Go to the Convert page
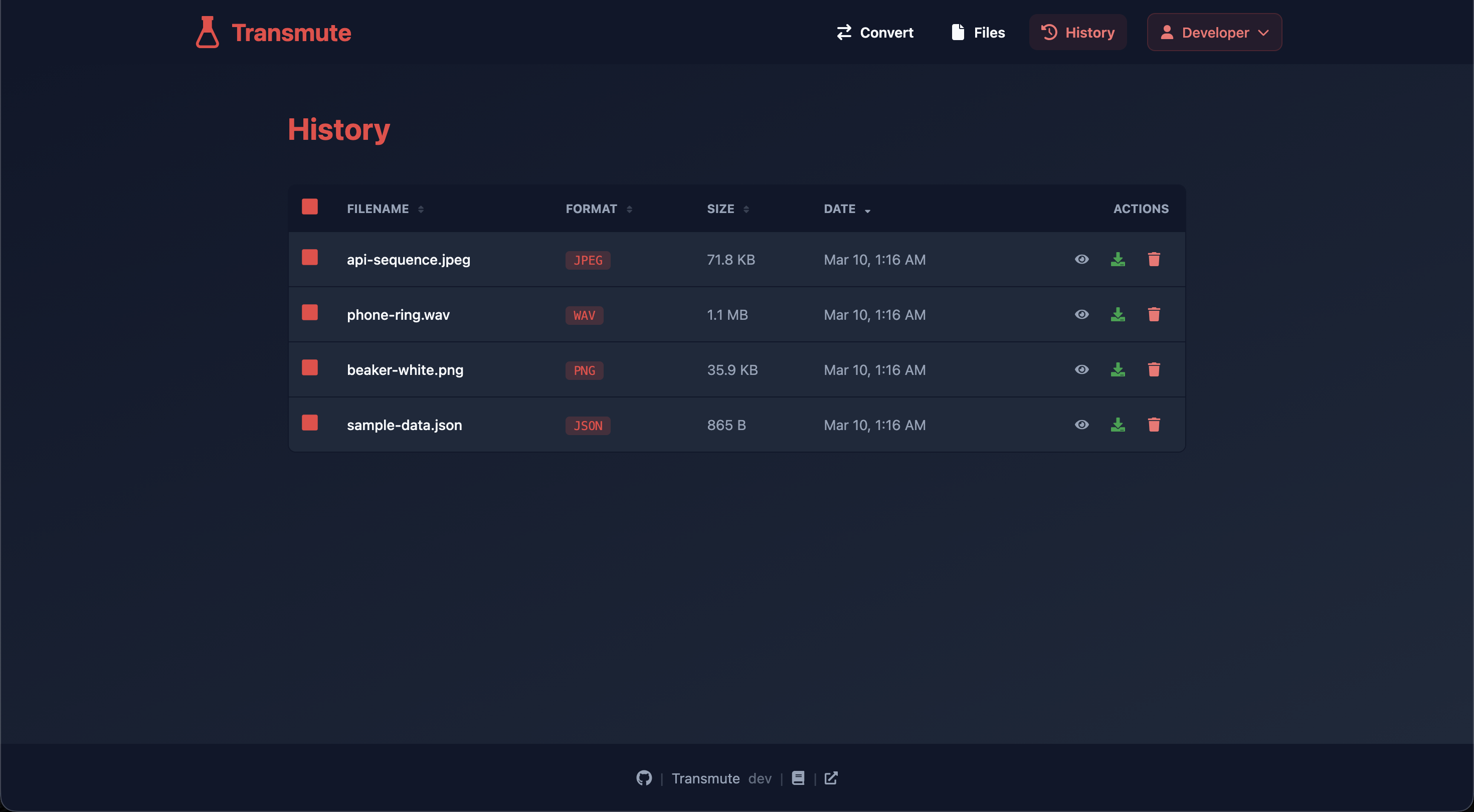The height and width of the screenshot is (812, 1474). [874, 33]
